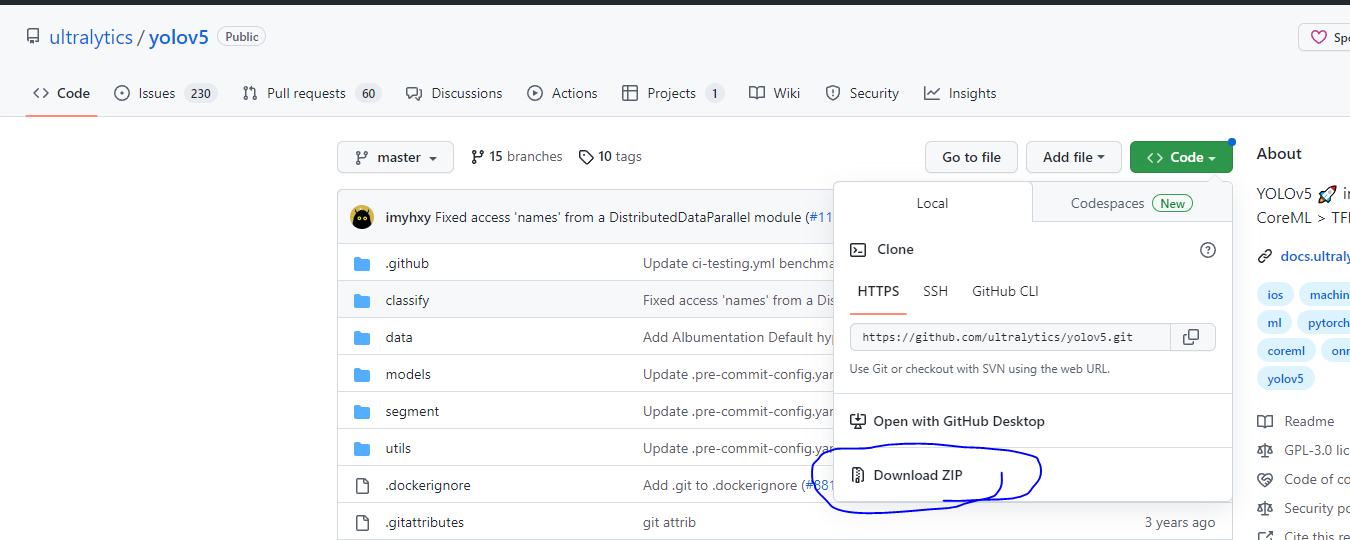Open the data folder
1350x540 pixels.
pos(399,337)
